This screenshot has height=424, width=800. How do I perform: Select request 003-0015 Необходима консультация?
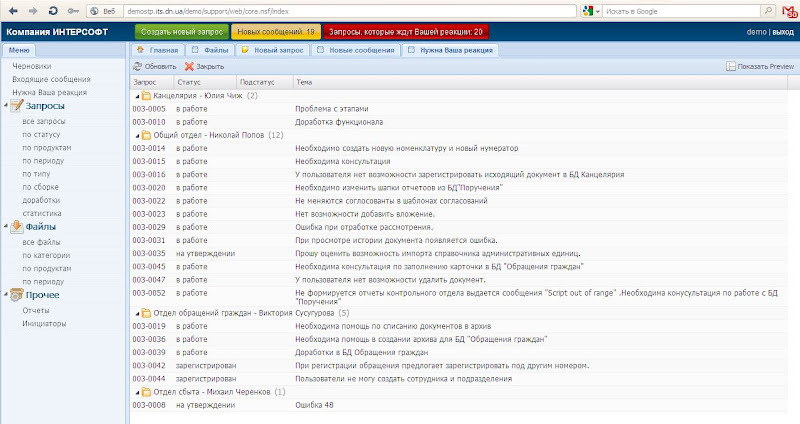pyautogui.click(x=458, y=161)
